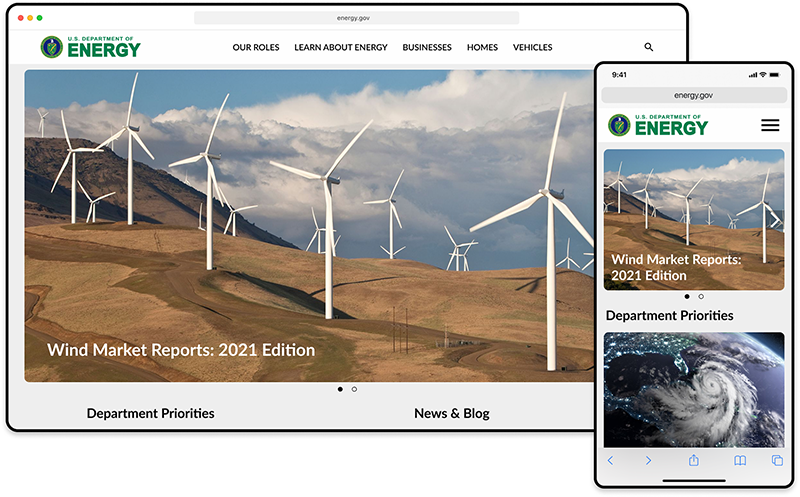Click Department Priorities heading on desktop
The image size is (800, 497).
click(151, 413)
